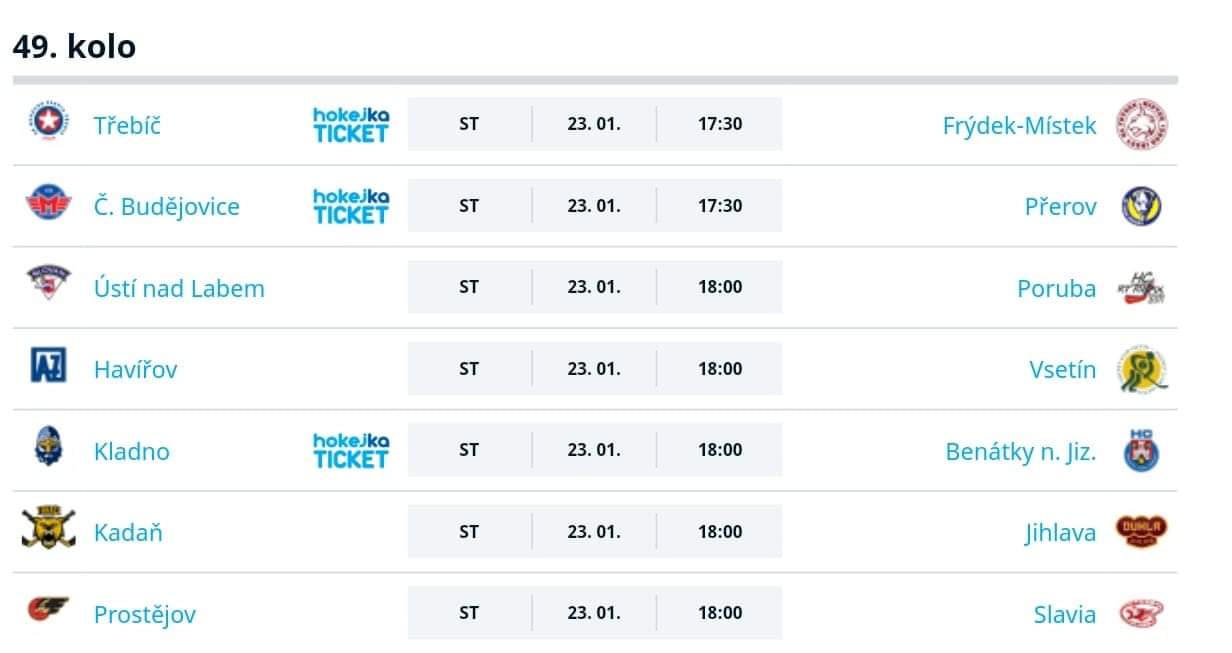The height and width of the screenshot is (653, 1232).
Task: Click the Jihlava Dukla team logo
Action: coord(1142,531)
